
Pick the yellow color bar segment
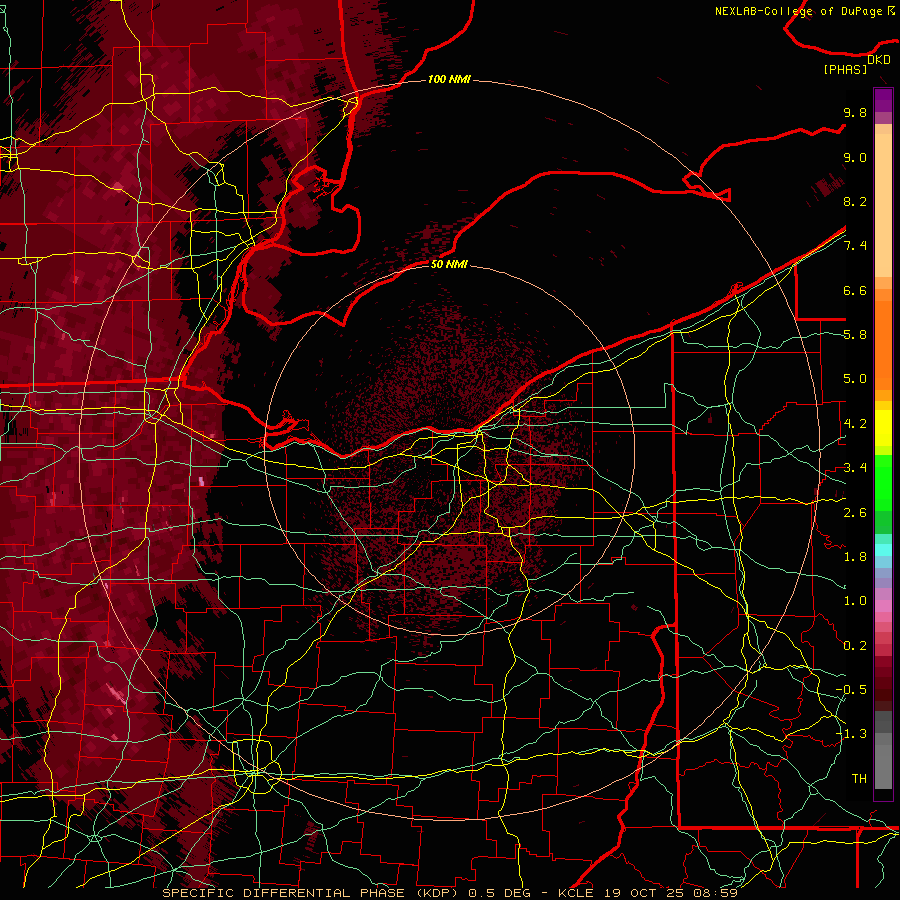pos(883,428)
